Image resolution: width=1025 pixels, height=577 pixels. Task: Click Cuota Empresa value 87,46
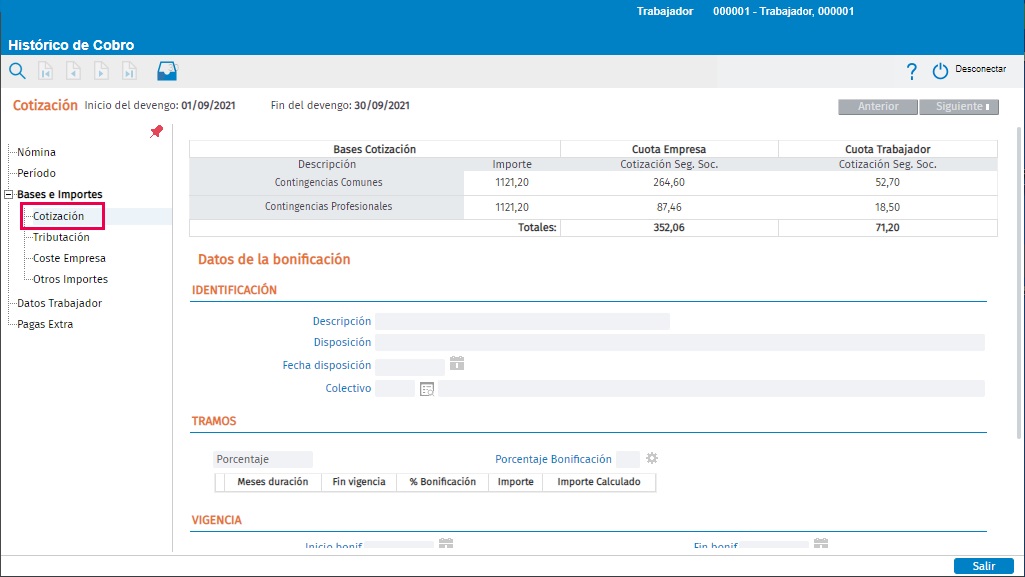click(x=669, y=207)
